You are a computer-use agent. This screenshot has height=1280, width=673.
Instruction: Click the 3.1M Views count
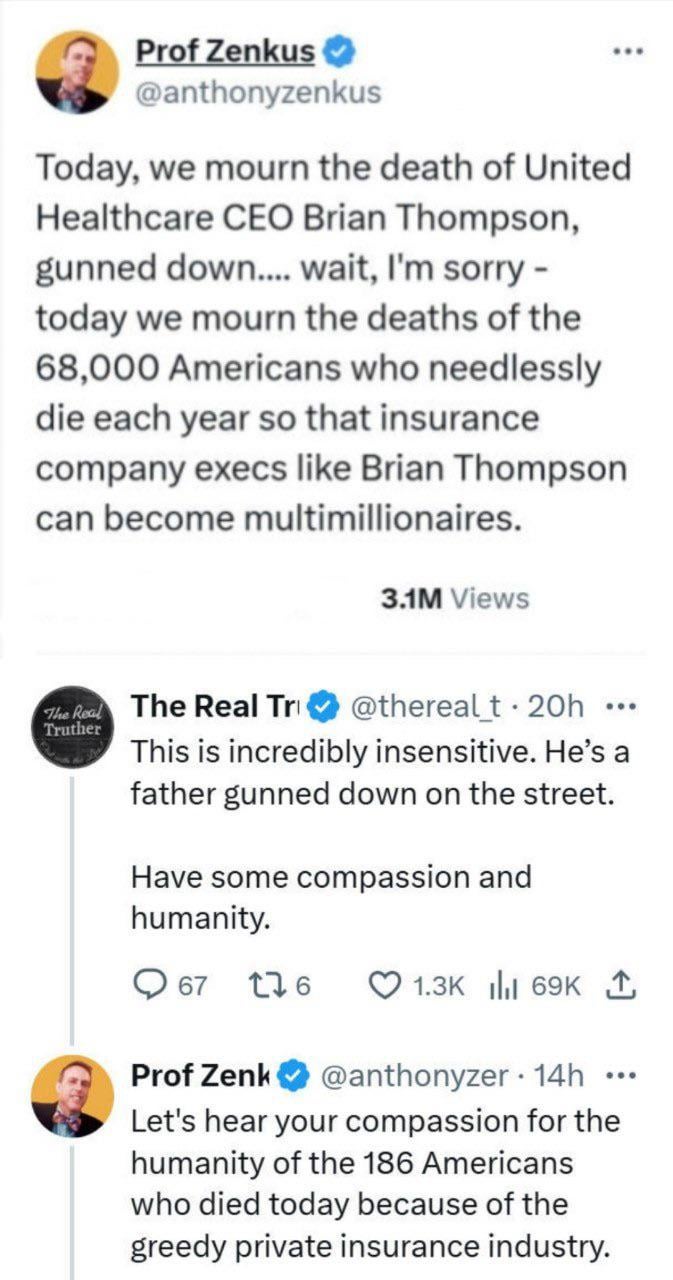tap(455, 598)
